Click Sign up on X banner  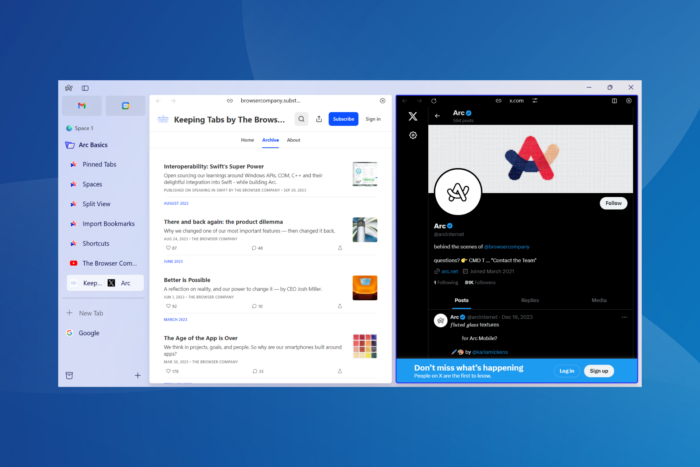click(x=599, y=371)
